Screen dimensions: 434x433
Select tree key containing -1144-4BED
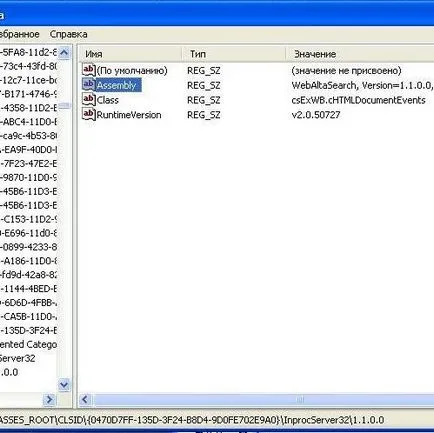28,289
